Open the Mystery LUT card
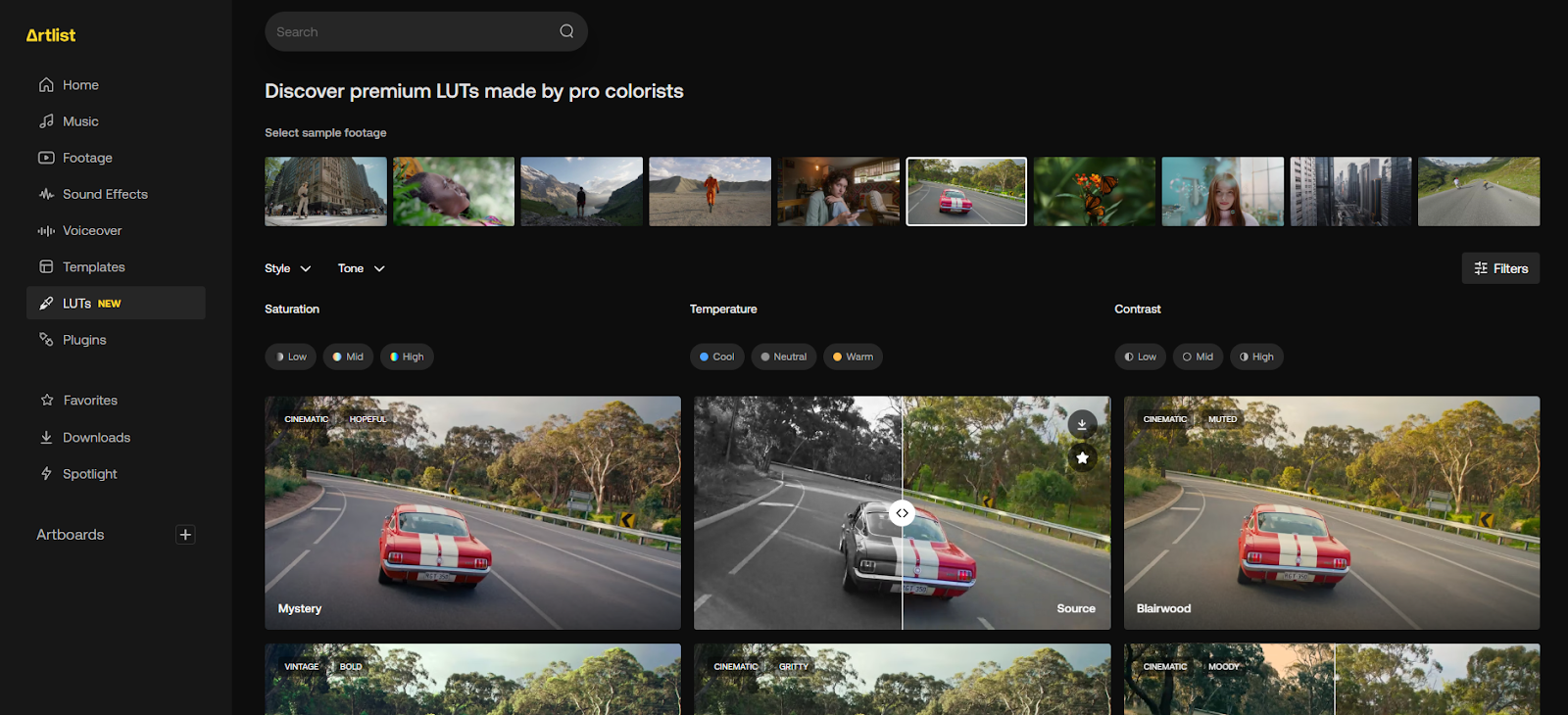The width and height of the screenshot is (1568, 715). (472, 513)
